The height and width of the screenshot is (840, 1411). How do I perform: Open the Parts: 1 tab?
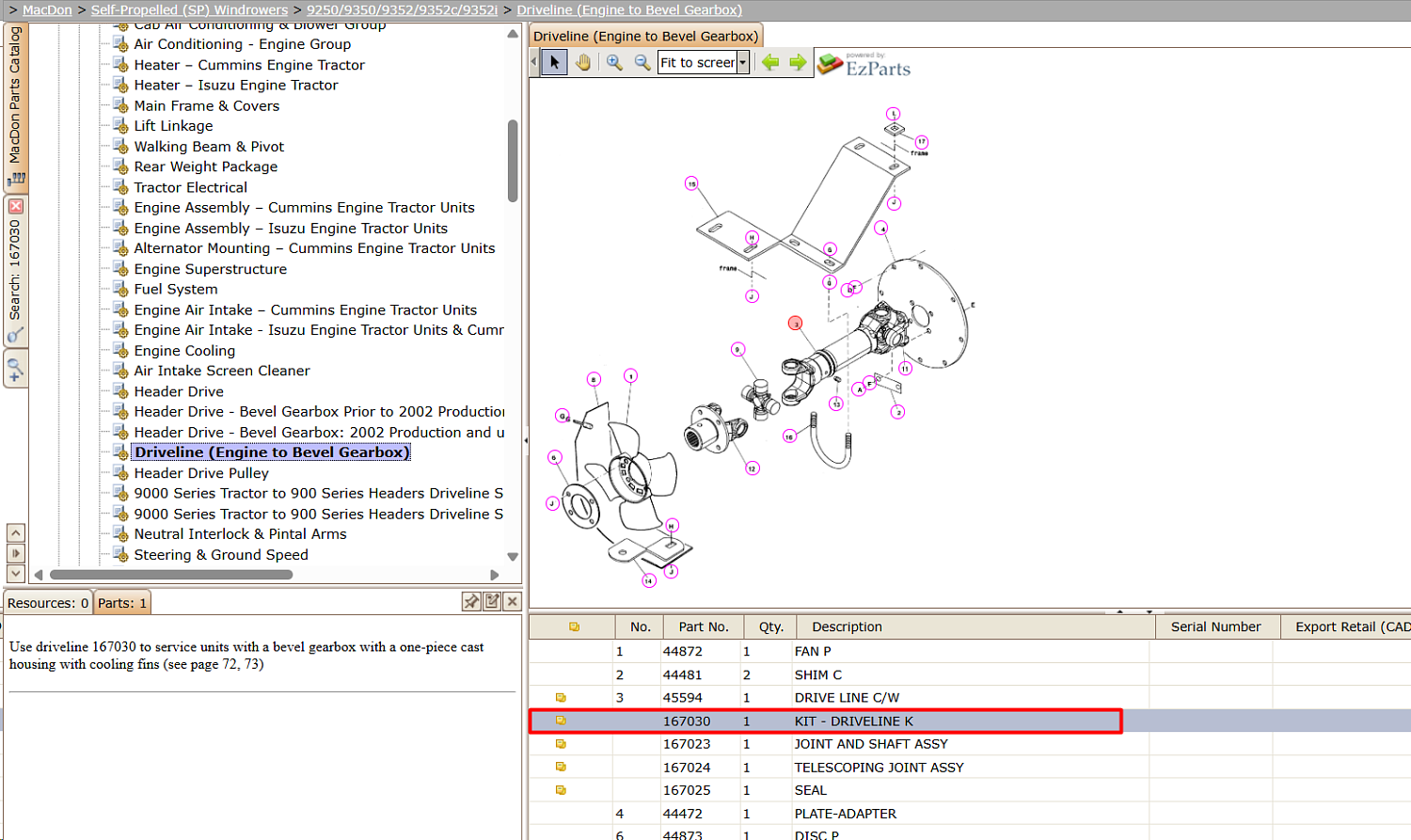pyautogui.click(x=122, y=603)
